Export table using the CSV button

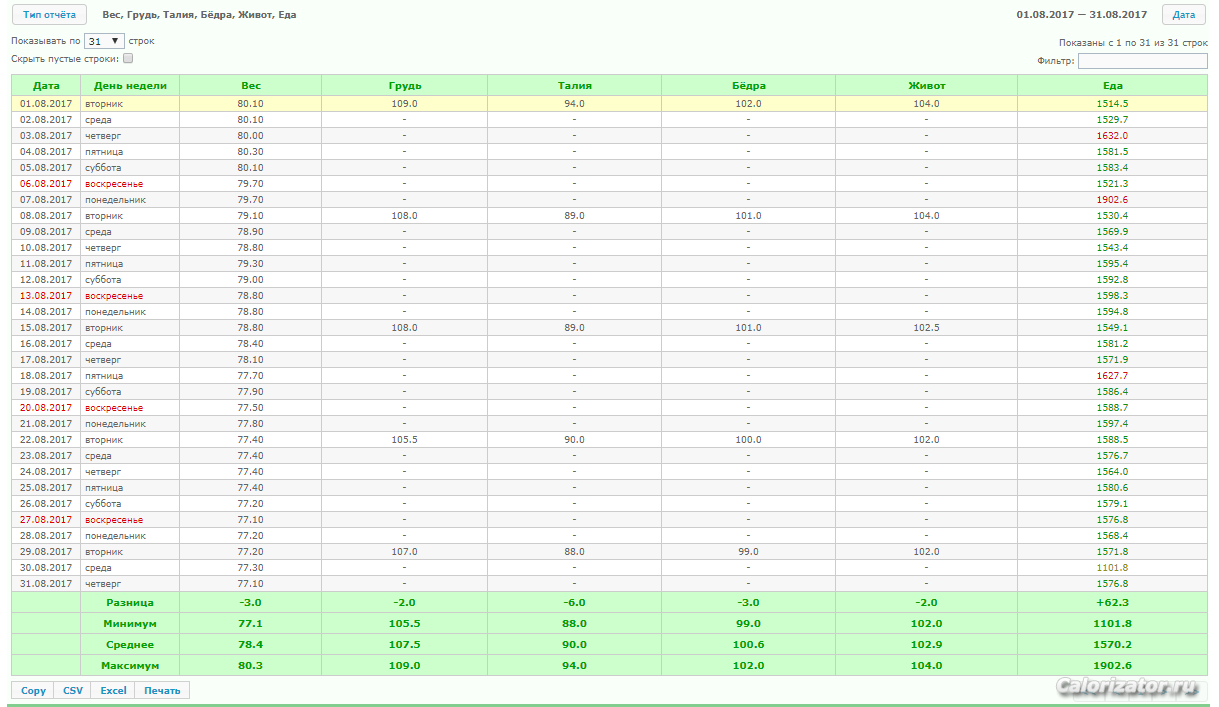pos(73,690)
